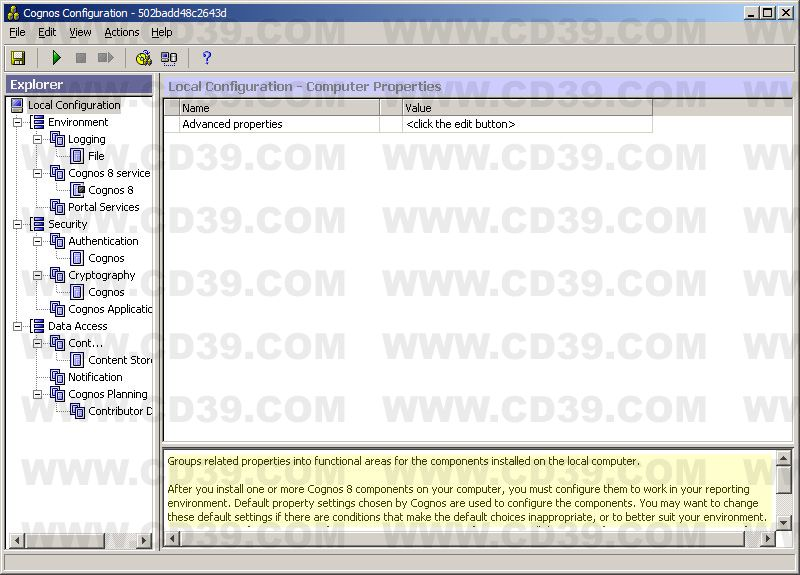The image size is (800, 575).
Task: Open the Edit menu
Action: [x=47, y=32]
